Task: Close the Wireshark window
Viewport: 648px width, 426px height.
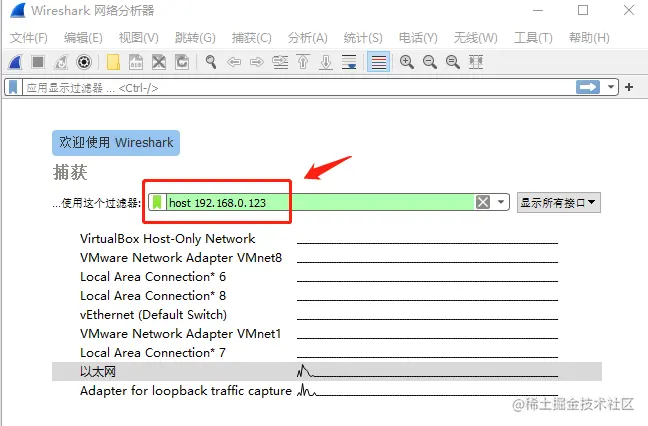Action: point(629,10)
